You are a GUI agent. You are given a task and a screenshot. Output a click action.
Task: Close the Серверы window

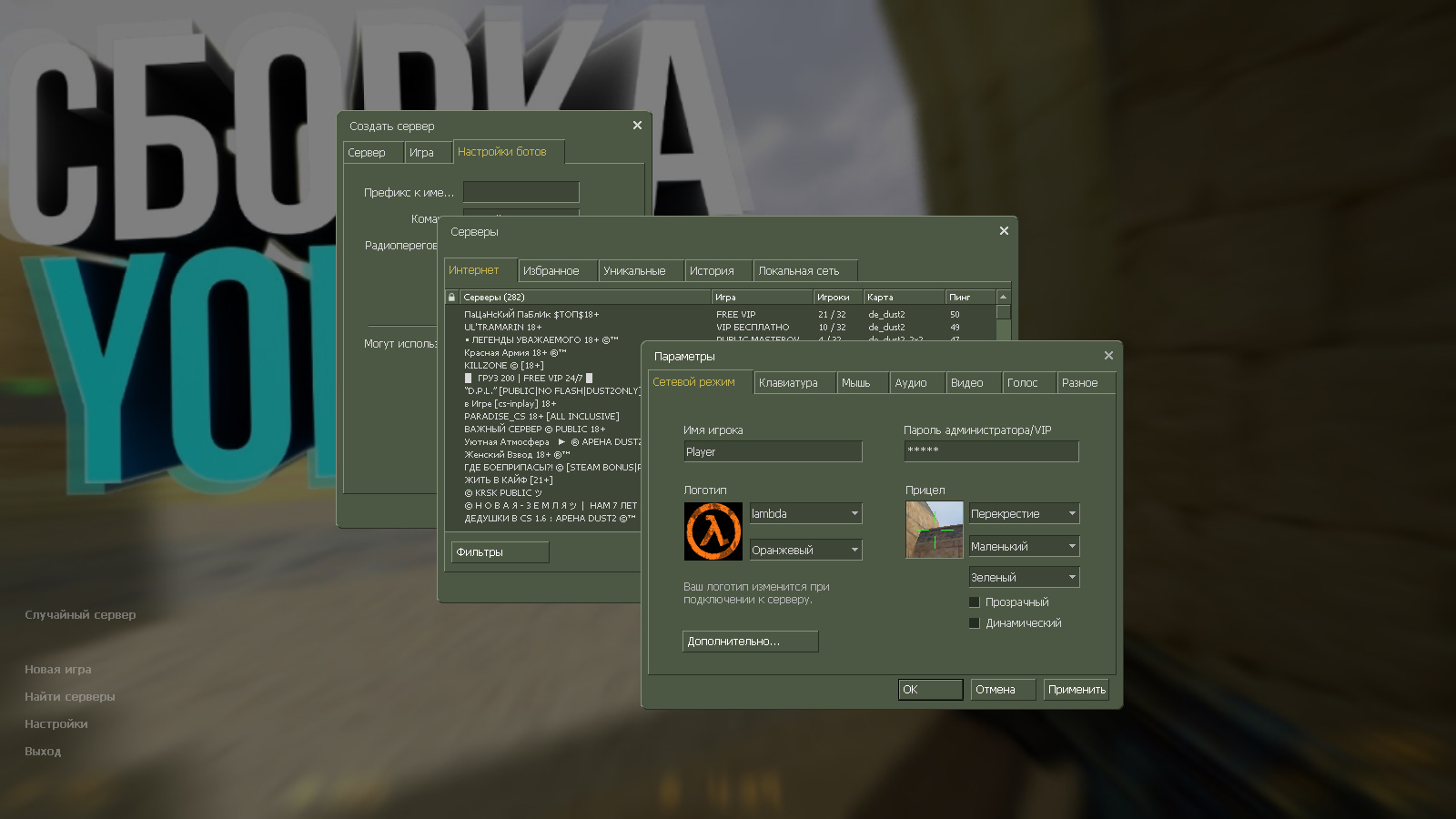coord(1004,231)
